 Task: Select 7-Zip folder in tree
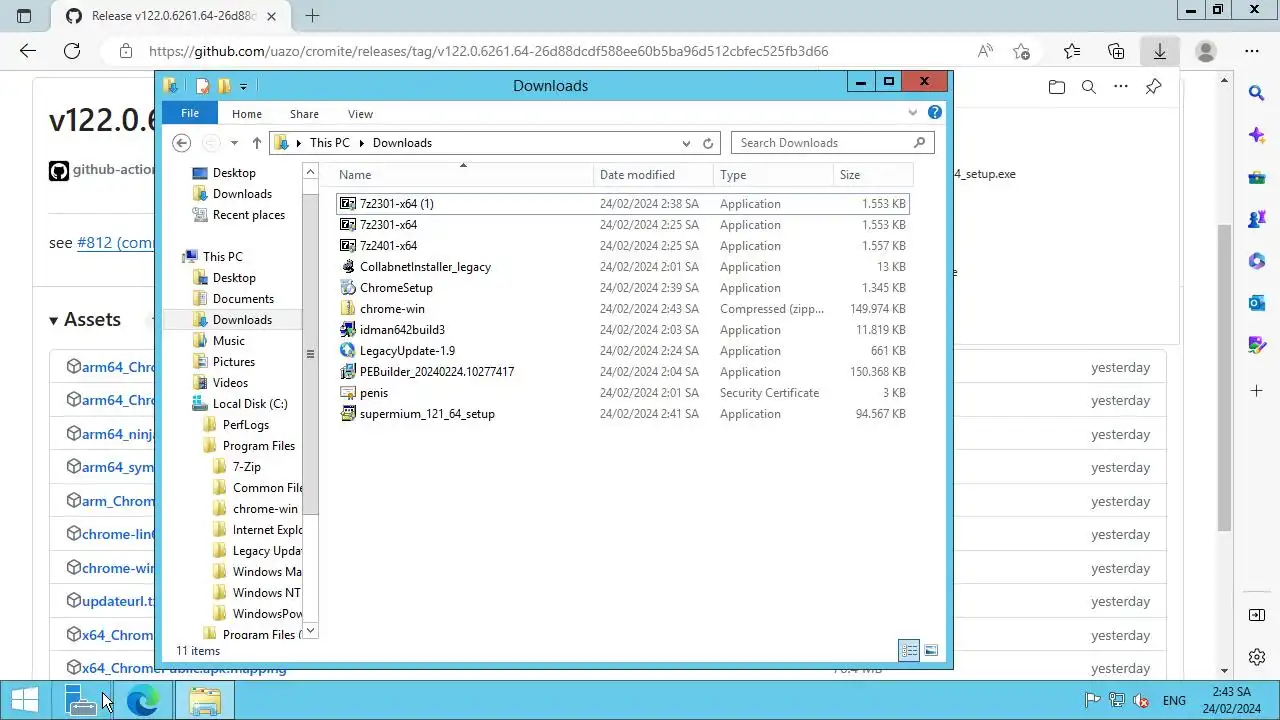point(246,467)
